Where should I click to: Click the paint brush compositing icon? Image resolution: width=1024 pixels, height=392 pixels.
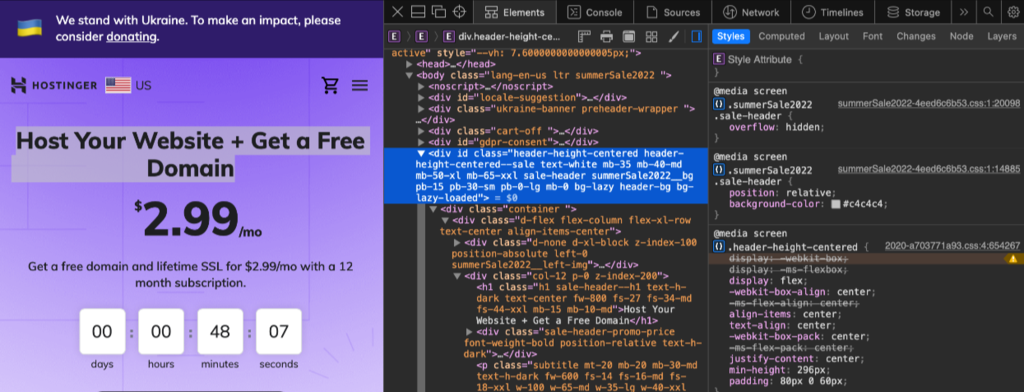tap(673, 37)
